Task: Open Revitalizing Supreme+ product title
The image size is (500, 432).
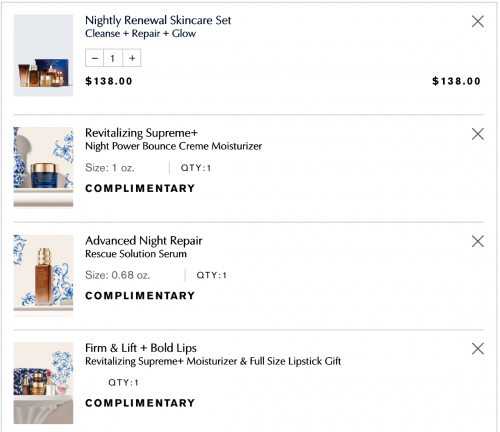Action: coord(141,133)
